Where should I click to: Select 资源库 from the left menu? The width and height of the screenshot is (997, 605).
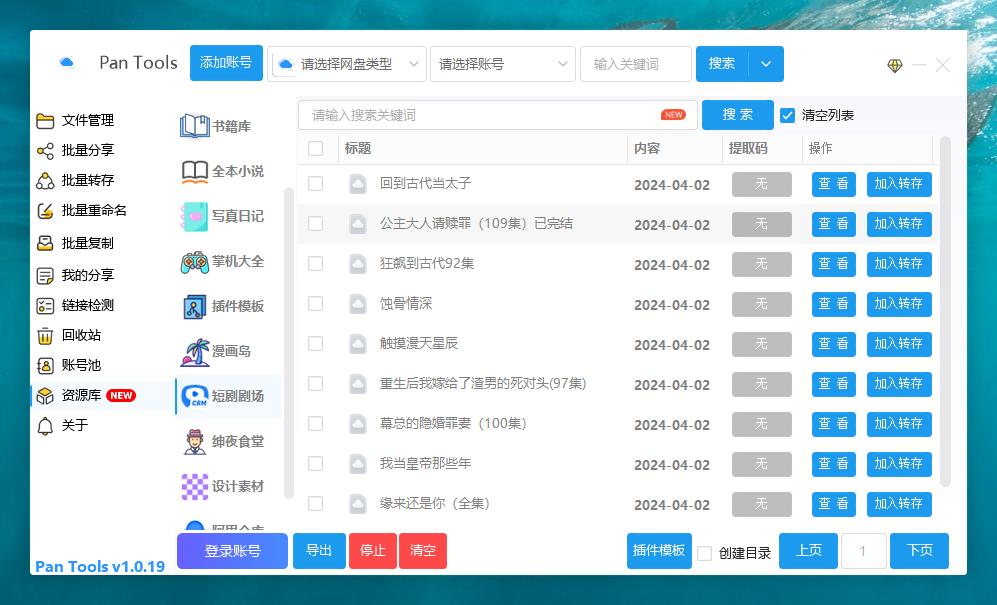click(x=81, y=395)
